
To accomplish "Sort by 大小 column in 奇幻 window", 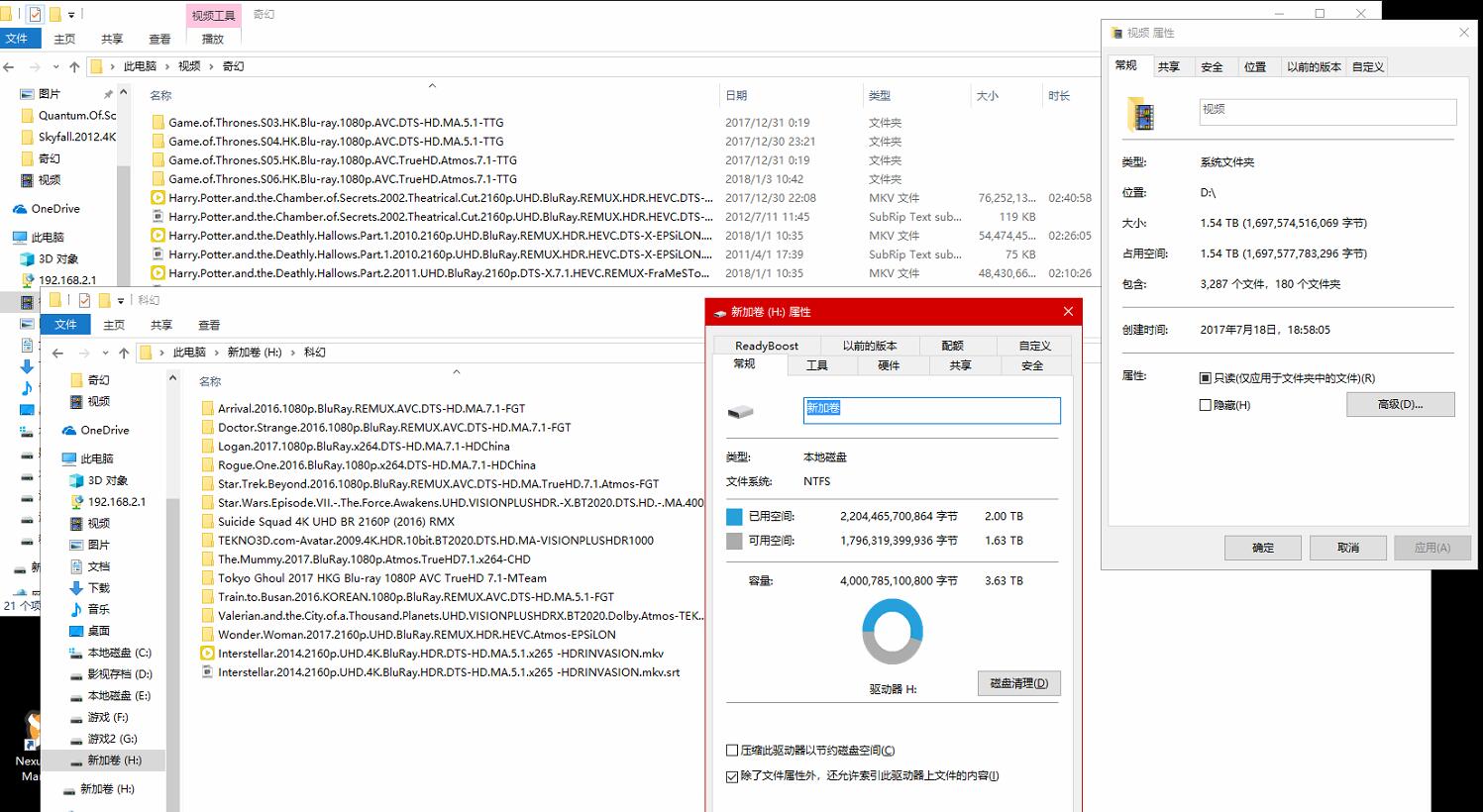I will coord(988,96).
